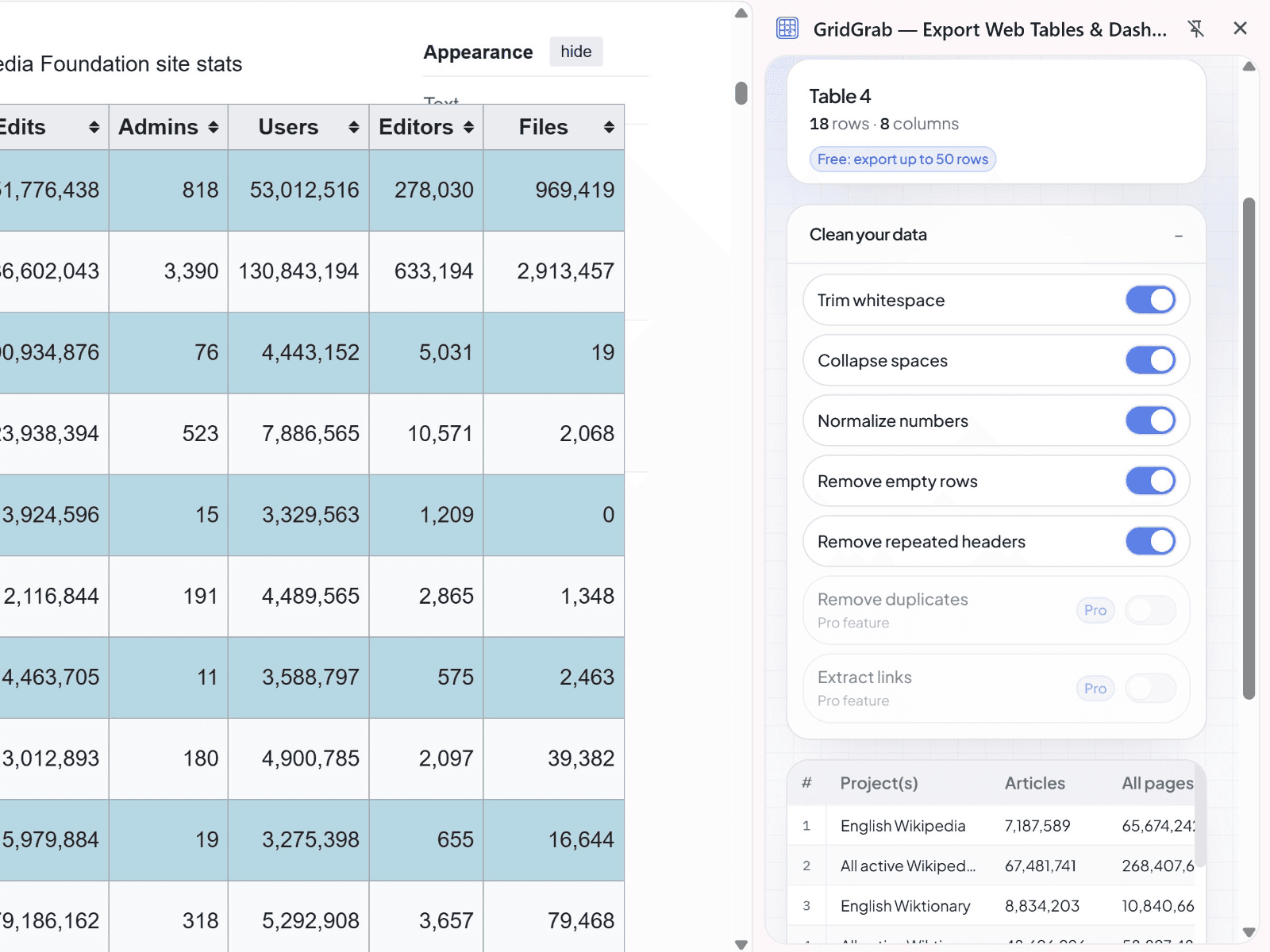Click the Free export up to 50 rows badge
Image resolution: width=1270 pixels, height=952 pixels.
pyautogui.click(x=902, y=159)
